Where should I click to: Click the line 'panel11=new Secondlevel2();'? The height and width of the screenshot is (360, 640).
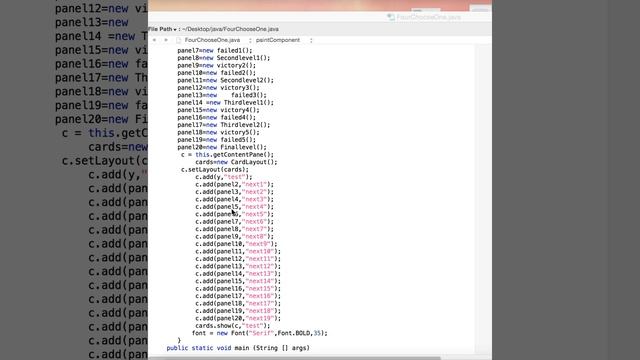click(225, 80)
